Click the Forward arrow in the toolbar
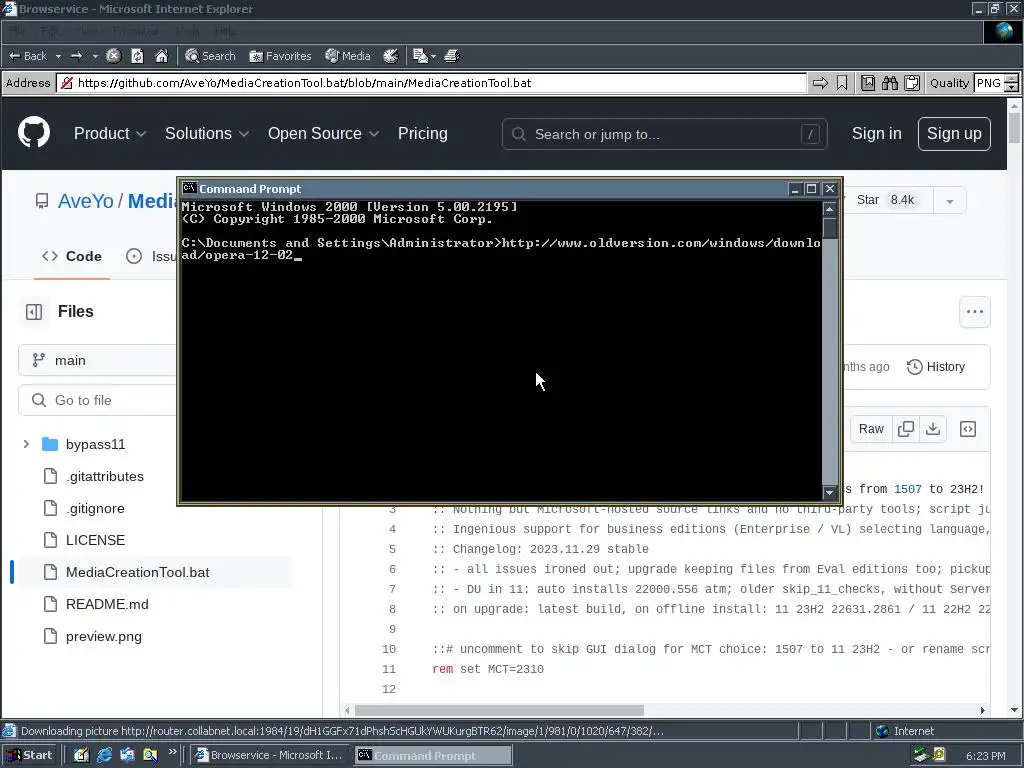 click(76, 56)
